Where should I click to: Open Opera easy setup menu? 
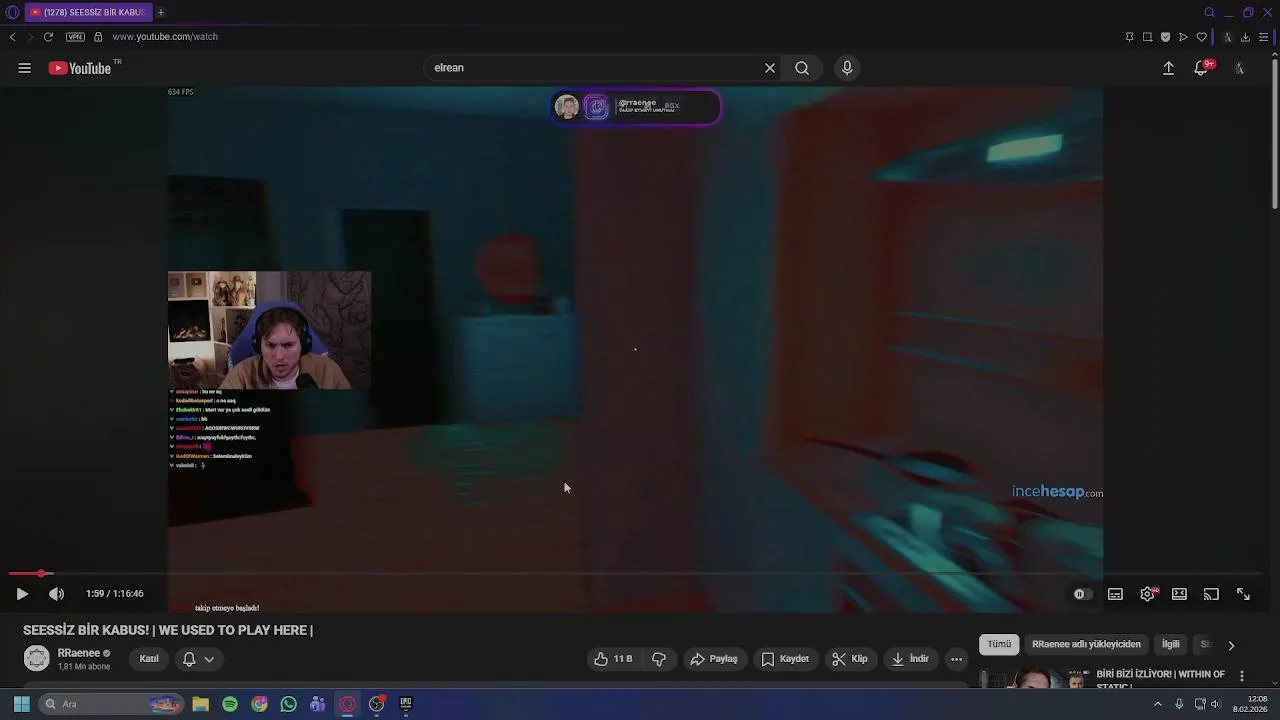point(1263,37)
